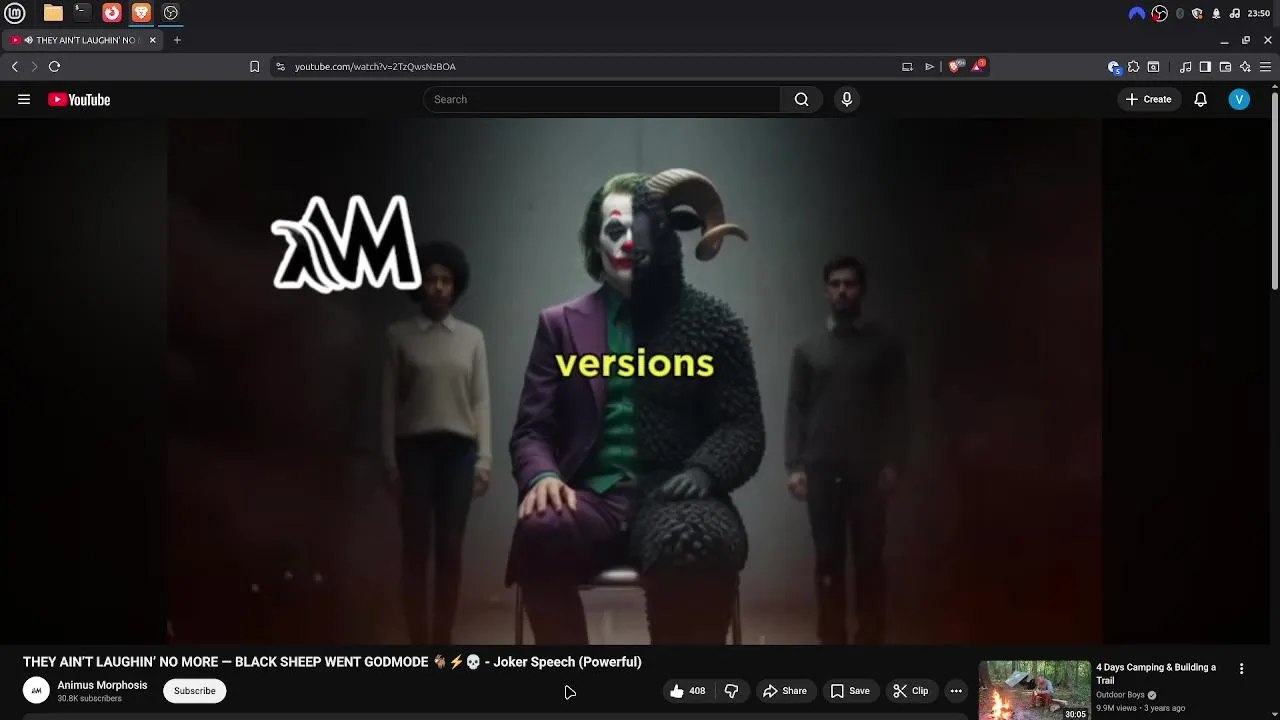Screen dimensions: 1280x720
Task: Share this video
Action: pyautogui.click(x=785, y=691)
